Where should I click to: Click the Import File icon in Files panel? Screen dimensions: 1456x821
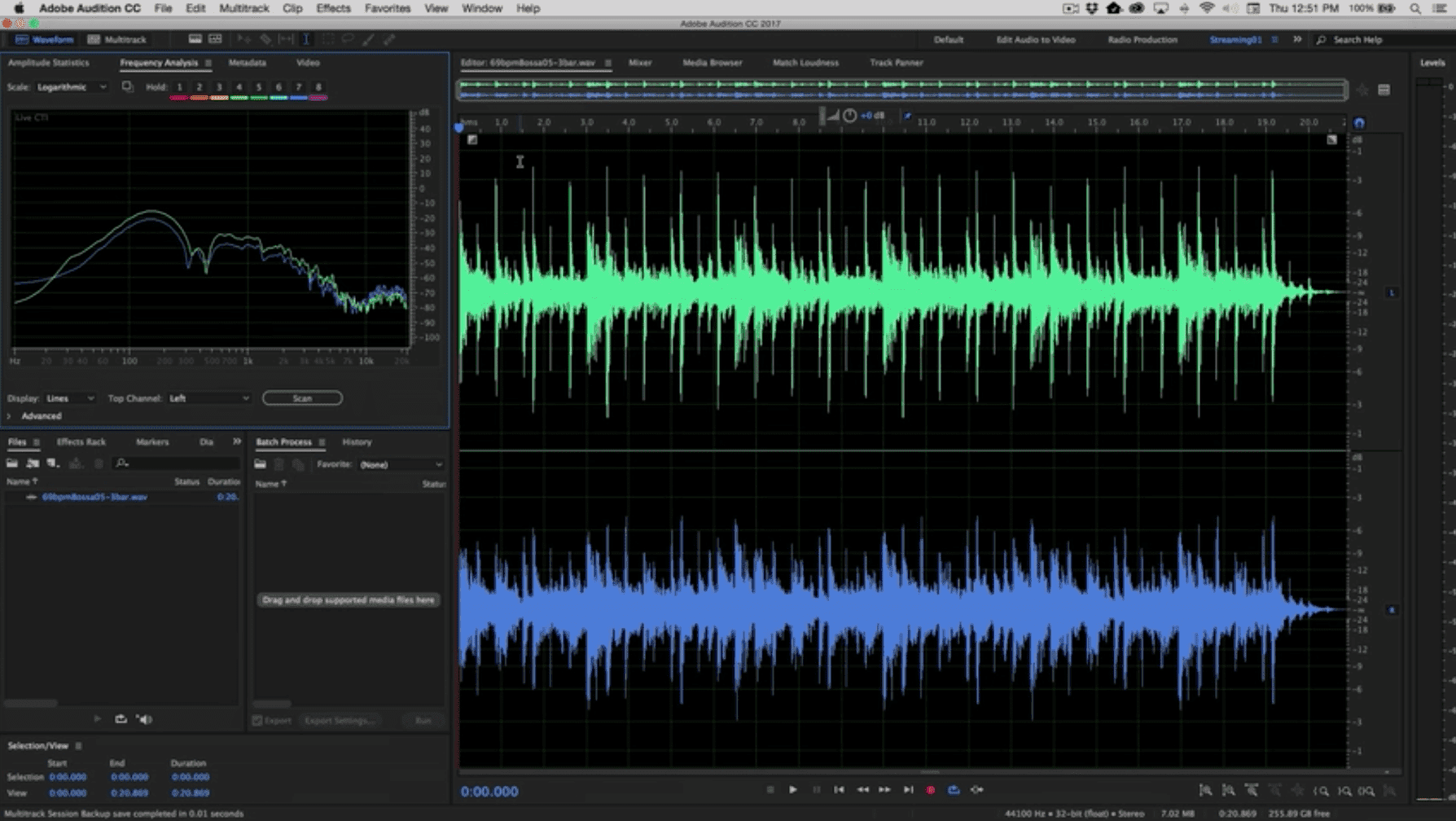pyautogui.click(x=33, y=463)
